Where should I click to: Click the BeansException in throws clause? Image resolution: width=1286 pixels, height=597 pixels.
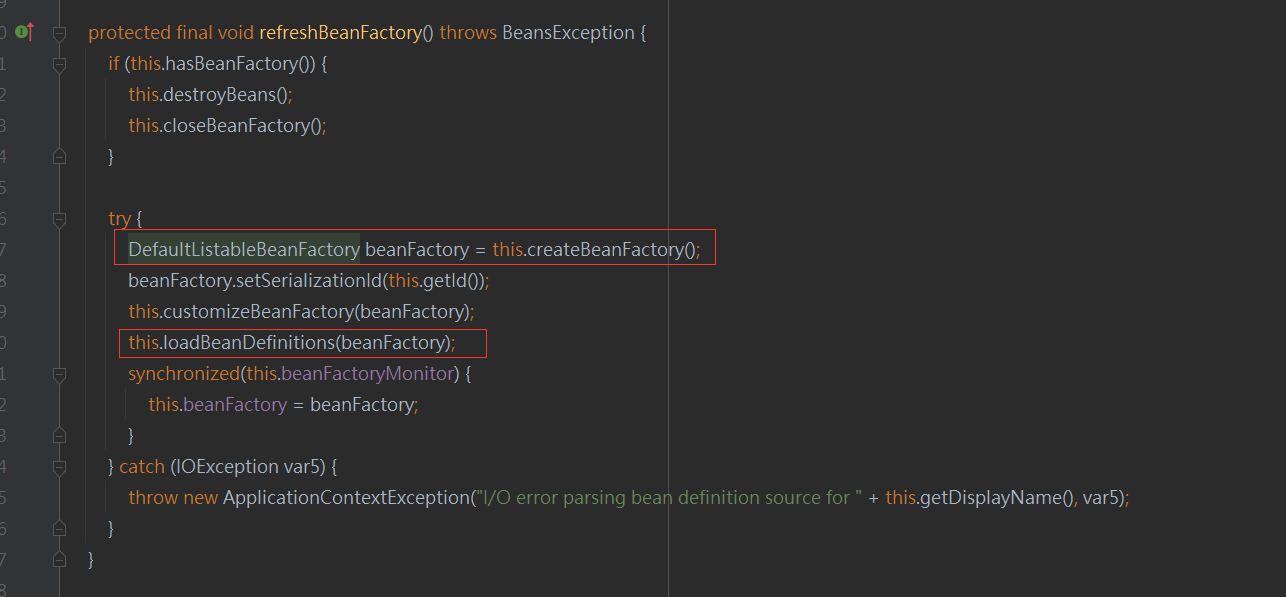(x=568, y=33)
